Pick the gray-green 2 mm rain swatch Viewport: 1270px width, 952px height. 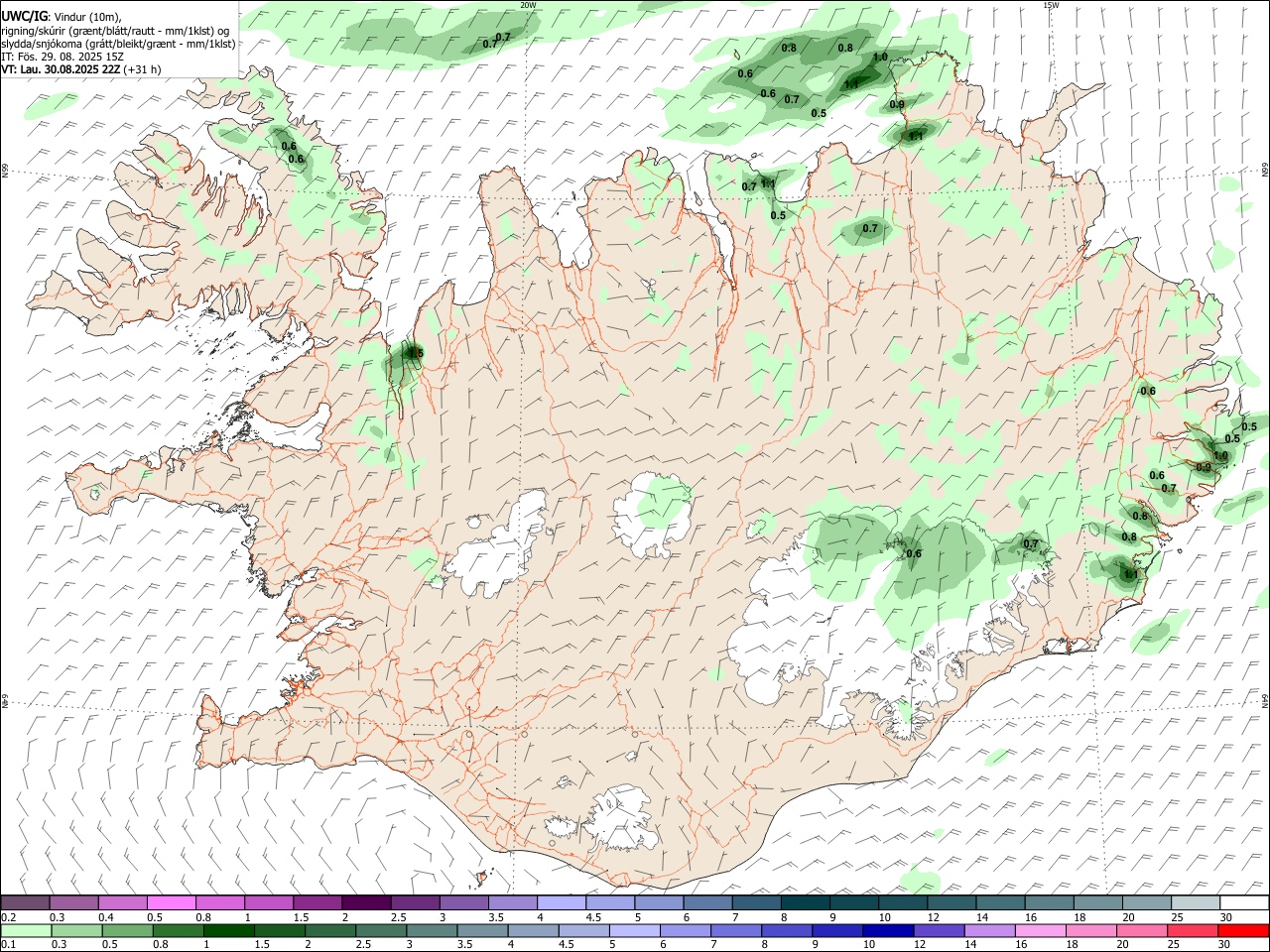329,931
